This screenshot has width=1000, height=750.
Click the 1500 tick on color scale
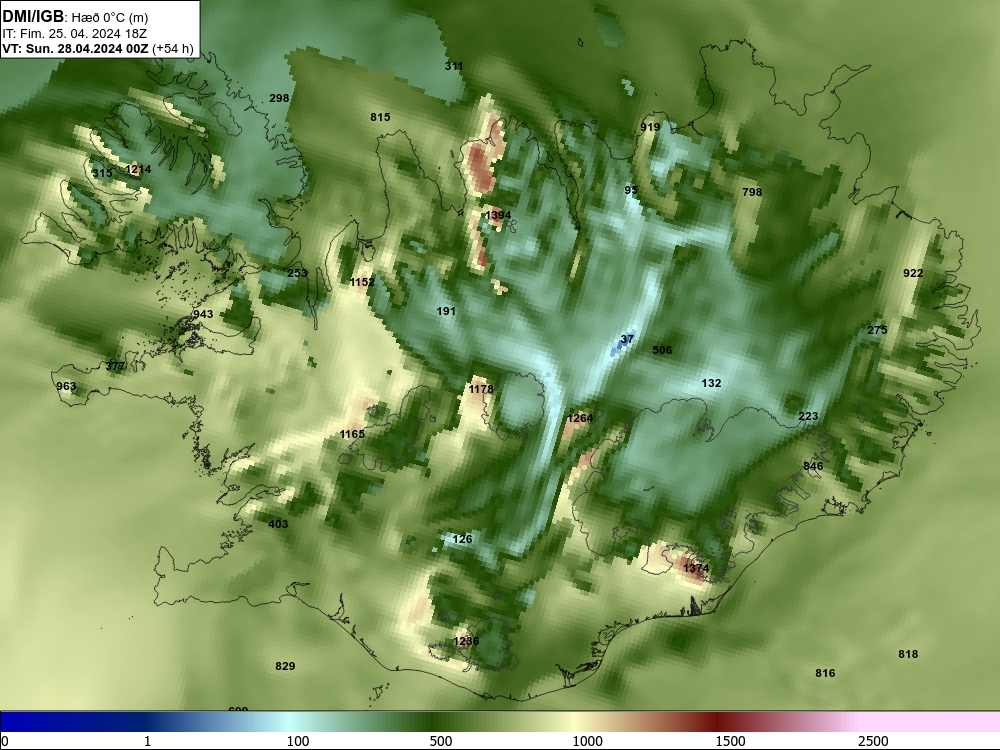[730, 741]
